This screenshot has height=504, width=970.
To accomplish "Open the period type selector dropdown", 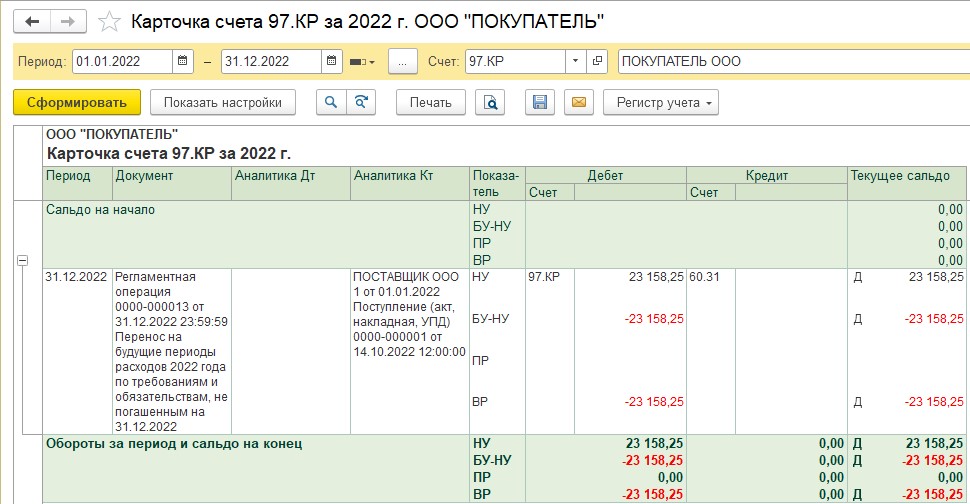I will (363, 62).
